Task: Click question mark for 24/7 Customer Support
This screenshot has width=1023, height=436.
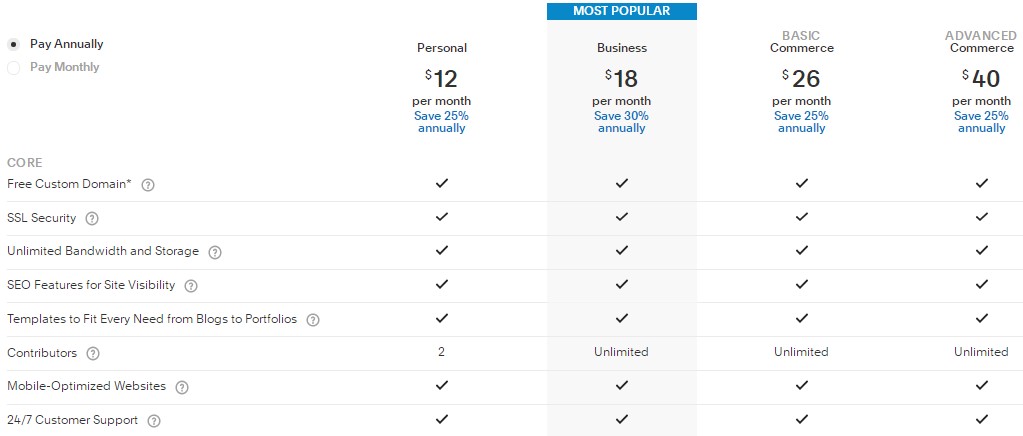Action: pyautogui.click(x=154, y=421)
